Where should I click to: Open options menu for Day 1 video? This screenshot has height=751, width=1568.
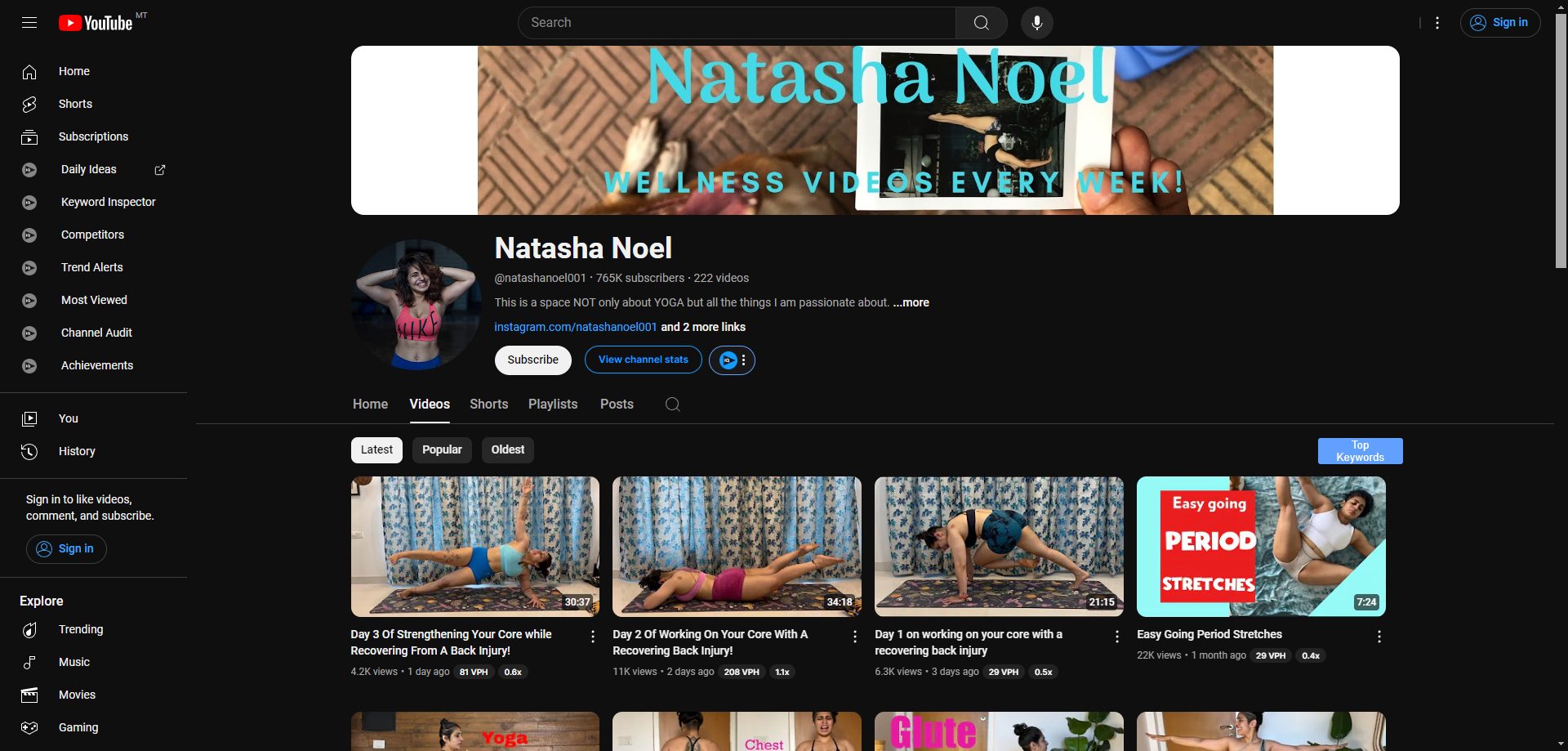click(x=1117, y=637)
